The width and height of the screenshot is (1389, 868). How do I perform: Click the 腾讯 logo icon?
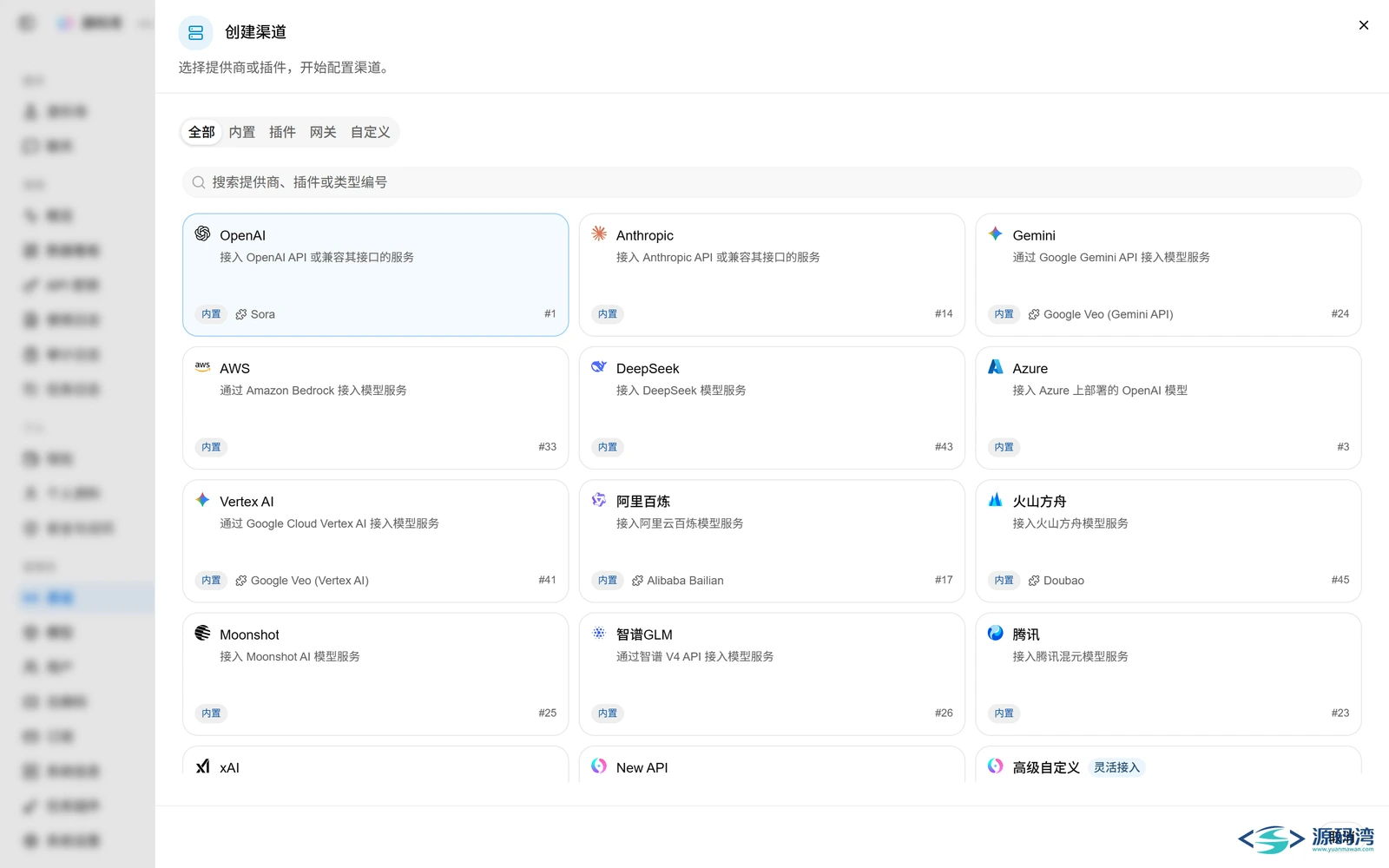(996, 633)
